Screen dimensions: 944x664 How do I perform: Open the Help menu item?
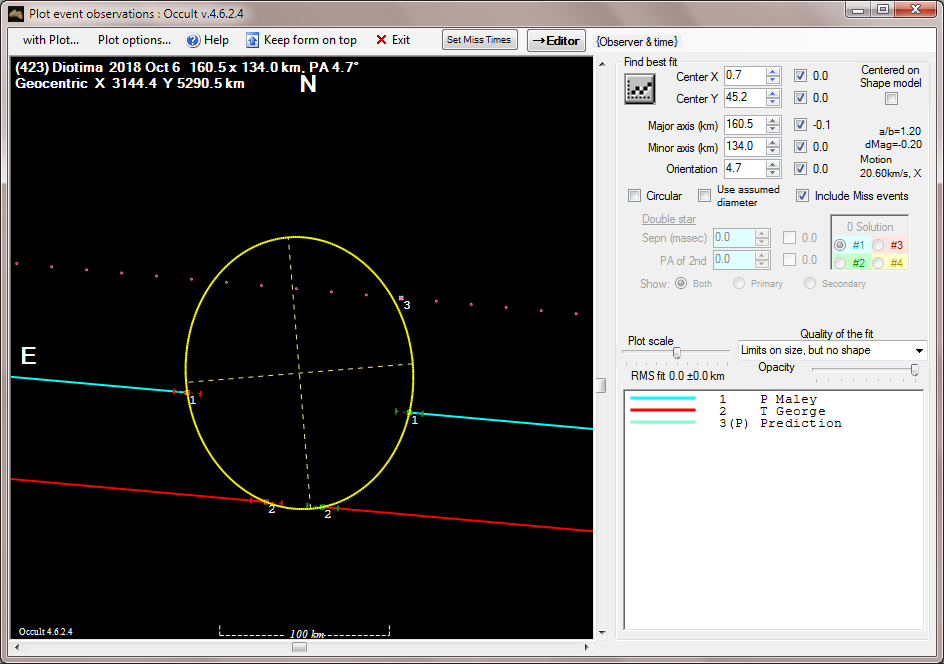[x=208, y=40]
